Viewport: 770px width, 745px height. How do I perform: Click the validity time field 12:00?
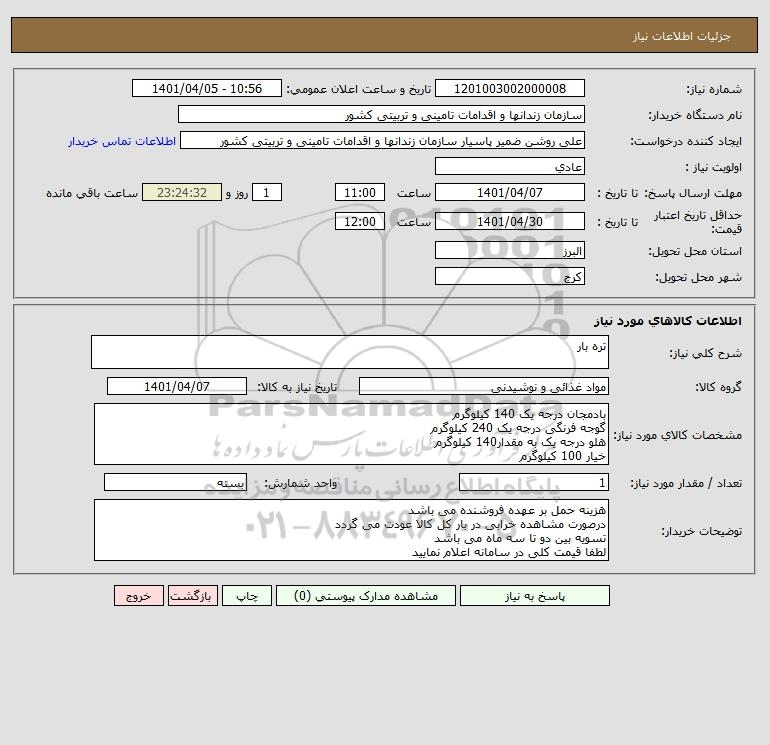359,221
